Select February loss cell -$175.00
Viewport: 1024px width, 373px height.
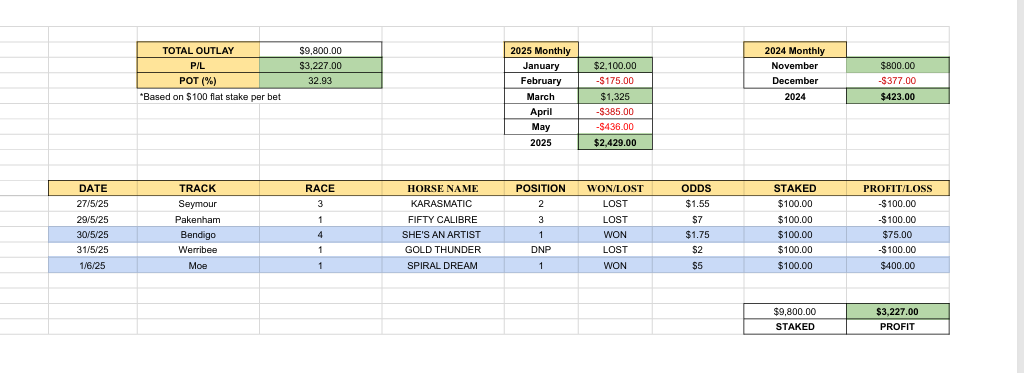point(615,81)
